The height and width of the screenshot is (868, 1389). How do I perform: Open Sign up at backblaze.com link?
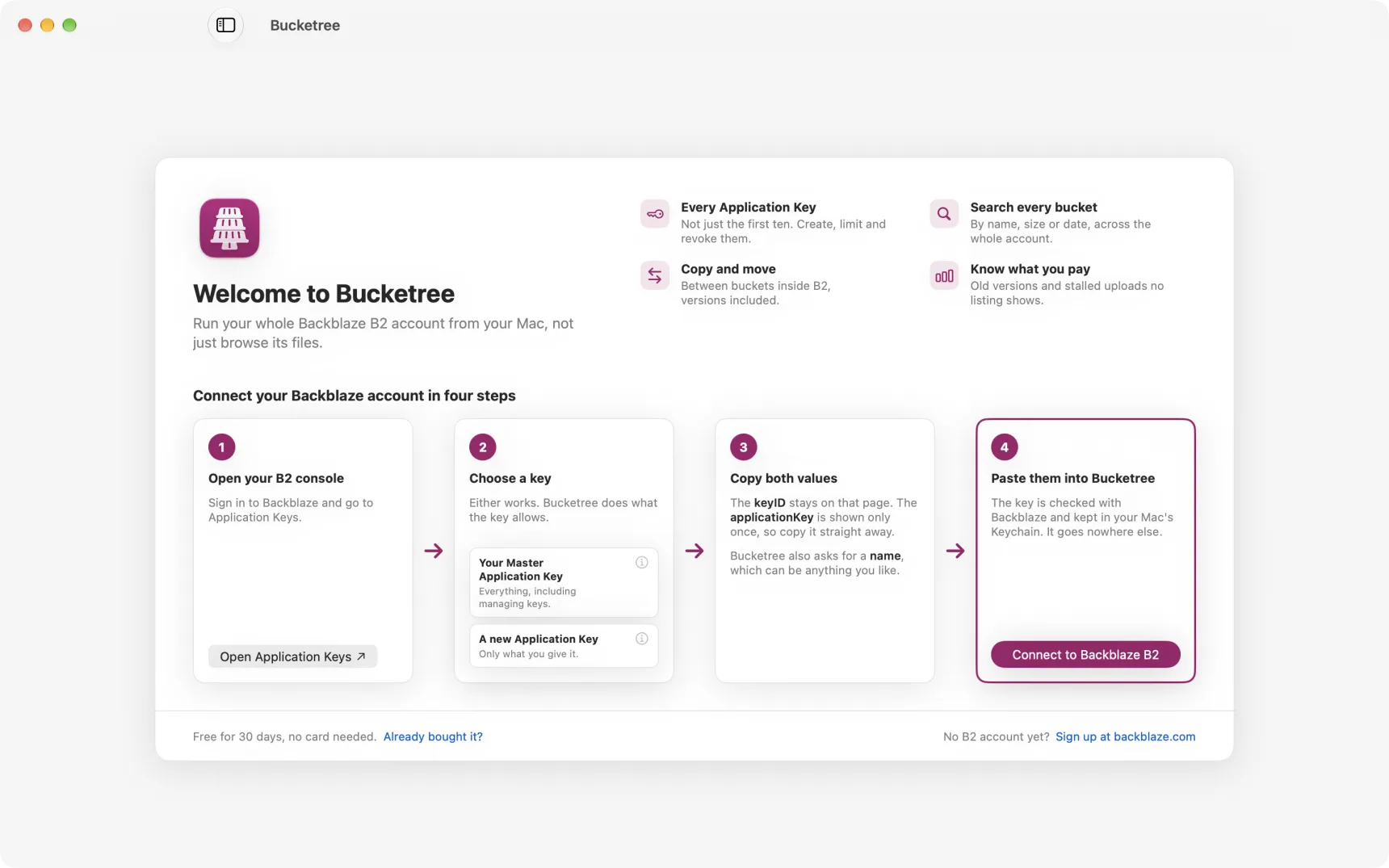point(1126,736)
